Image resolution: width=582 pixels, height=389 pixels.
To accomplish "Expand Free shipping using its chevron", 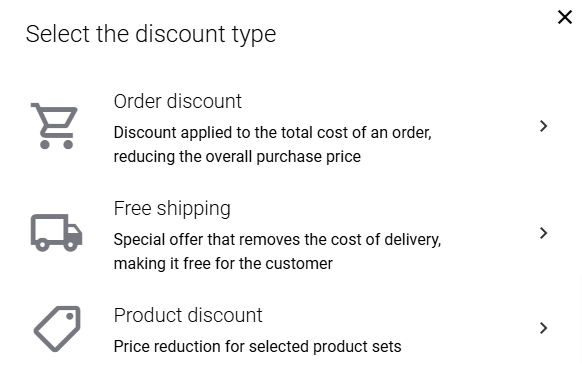I will 543,233.
